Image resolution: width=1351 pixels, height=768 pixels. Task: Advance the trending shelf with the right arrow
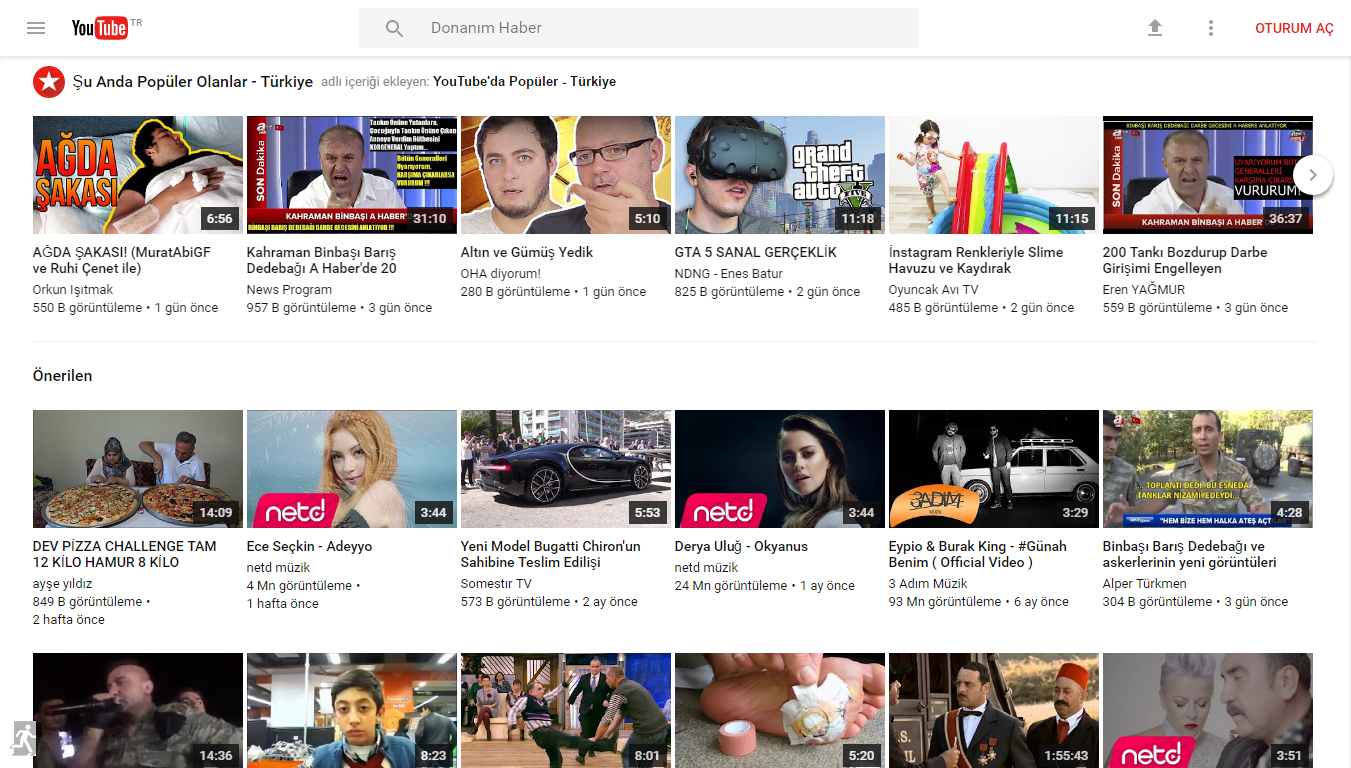point(1313,175)
